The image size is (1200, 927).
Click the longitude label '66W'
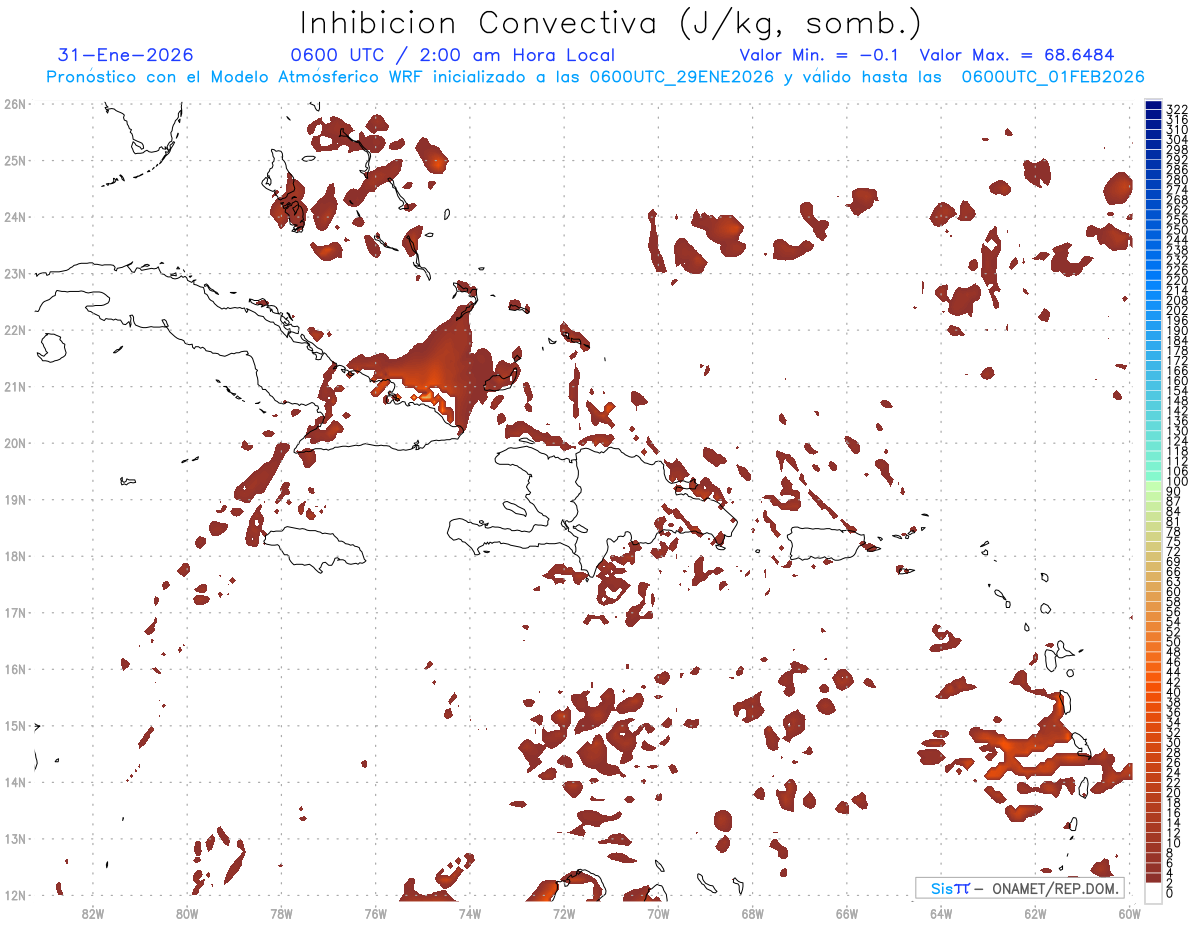click(x=847, y=913)
